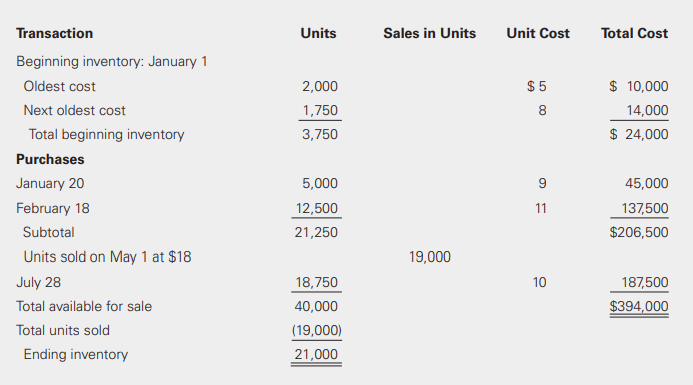Select the Ending inventory 21,000 value
693x385 pixels.
[x=316, y=354]
